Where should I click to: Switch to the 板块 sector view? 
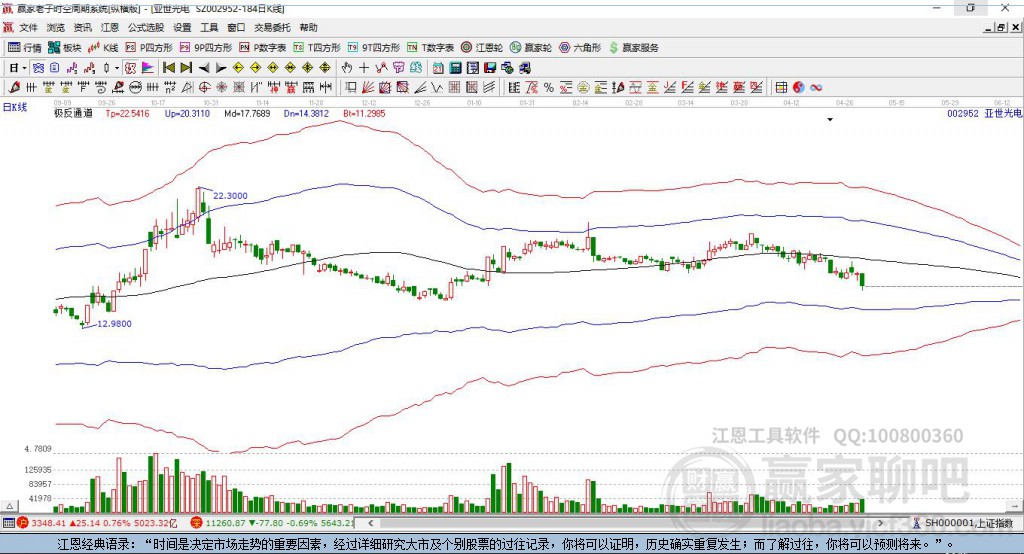pyautogui.click(x=65, y=48)
